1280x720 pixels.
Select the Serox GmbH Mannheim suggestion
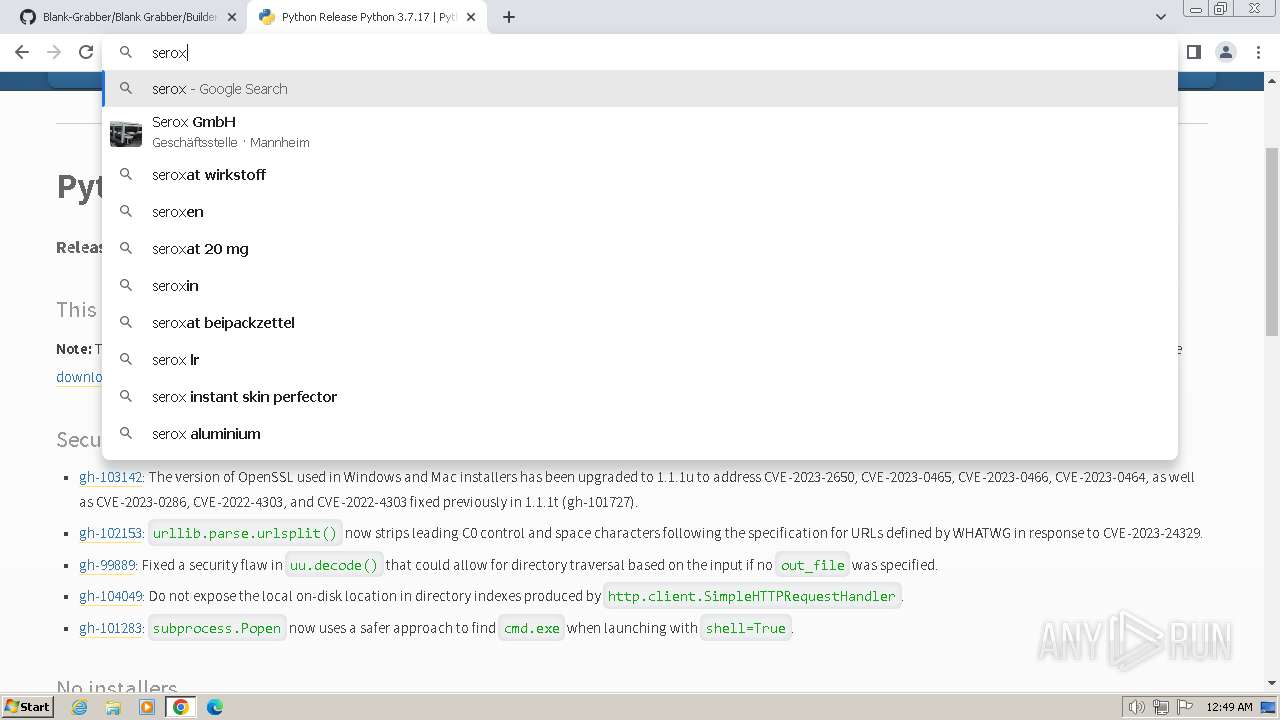point(640,132)
